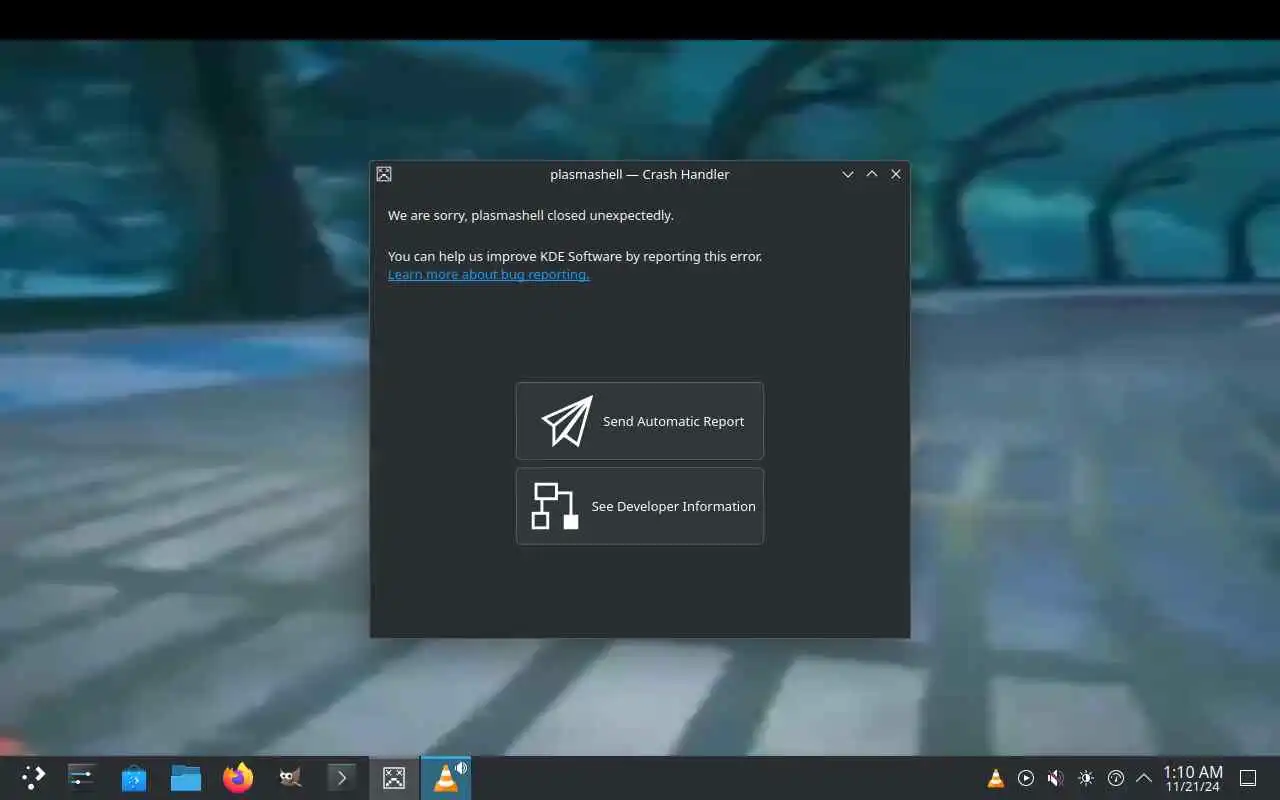Open the audio volume tray icon
This screenshot has width=1280, height=800.
coord(1056,778)
